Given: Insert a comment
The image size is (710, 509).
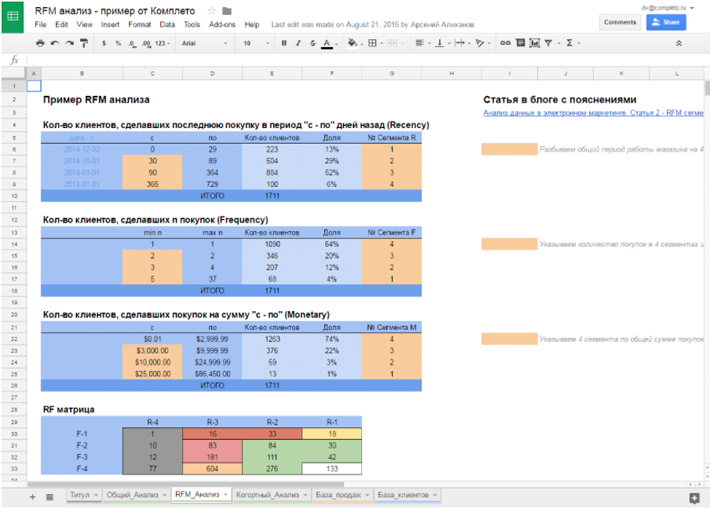Looking at the screenshot, I should 520,43.
